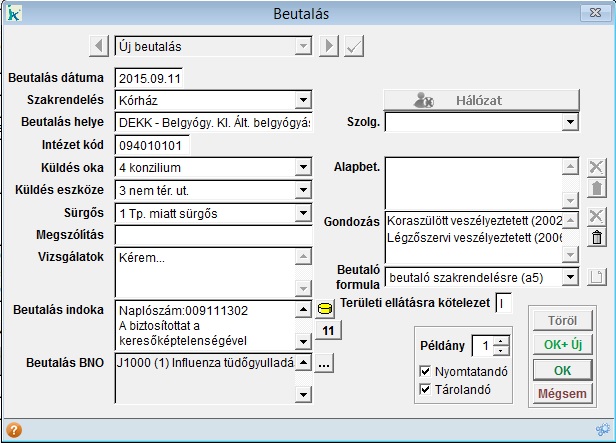
Task: Expand the Szakrendelés dropdown
Action: [x=303, y=100]
